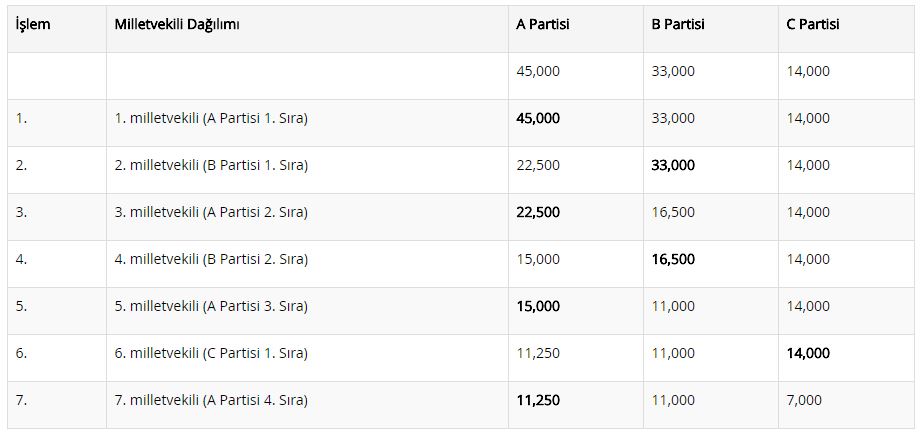923x435 pixels.
Task: Select bold 33,000 in row 2
Action: (673, 165)
